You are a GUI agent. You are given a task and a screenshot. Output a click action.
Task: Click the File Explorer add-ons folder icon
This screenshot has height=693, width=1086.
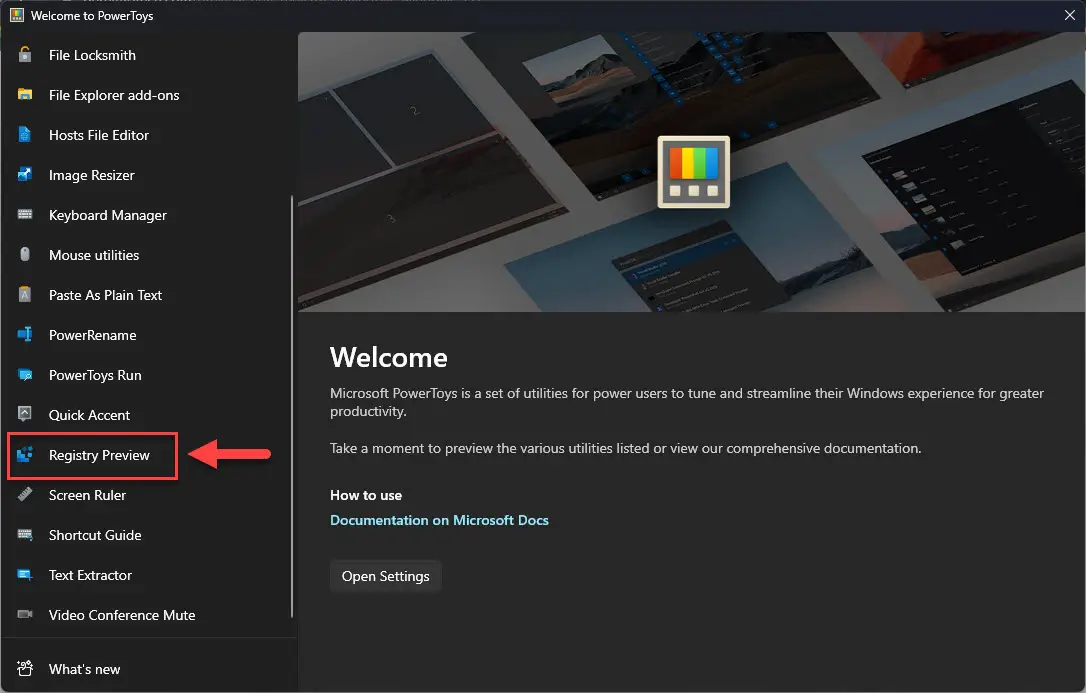point(25,95)
